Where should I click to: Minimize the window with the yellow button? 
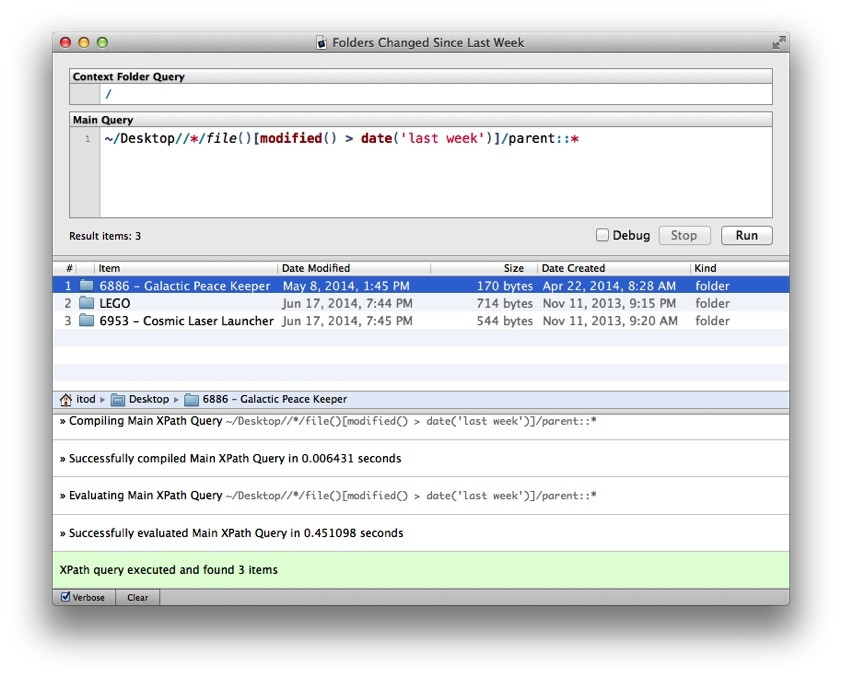[x=84, y=42]
